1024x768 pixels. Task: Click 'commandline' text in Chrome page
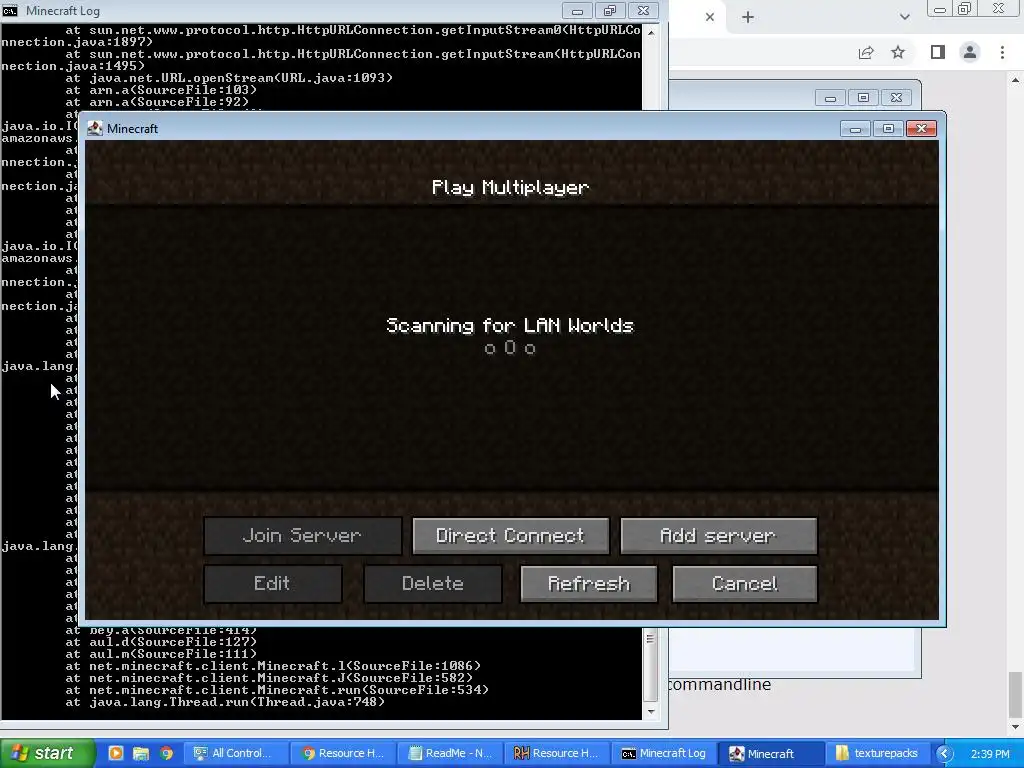(719, 684)
